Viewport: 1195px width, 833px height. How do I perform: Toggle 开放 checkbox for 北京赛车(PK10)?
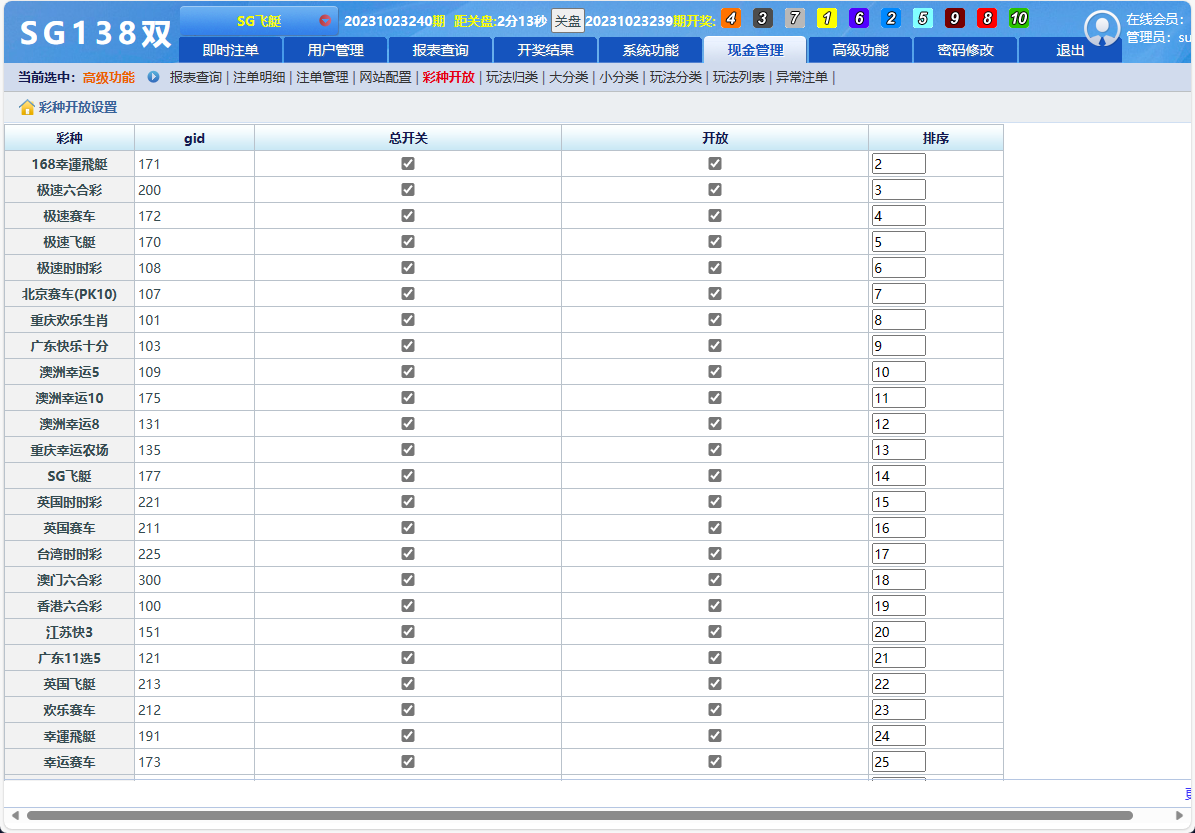[x=715, y=293]
